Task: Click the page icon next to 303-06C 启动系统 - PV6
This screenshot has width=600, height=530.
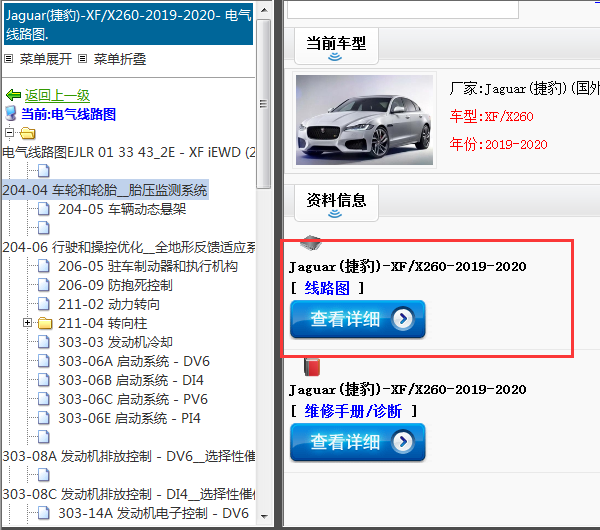Action: [x=44, y=399]
